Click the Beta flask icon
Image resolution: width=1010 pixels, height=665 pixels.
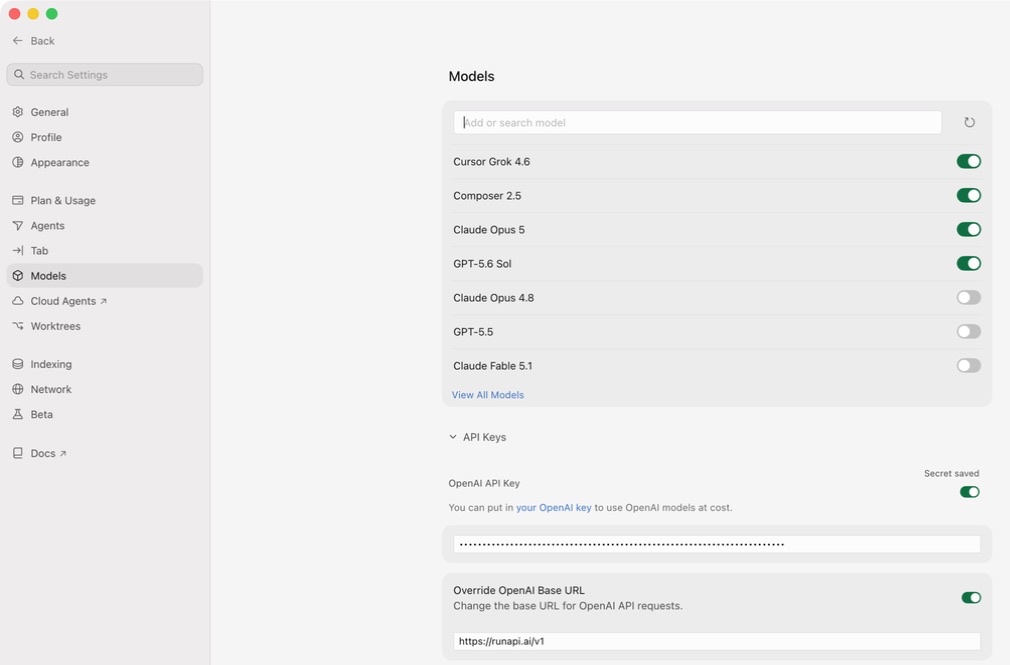[x=18, y=414]
